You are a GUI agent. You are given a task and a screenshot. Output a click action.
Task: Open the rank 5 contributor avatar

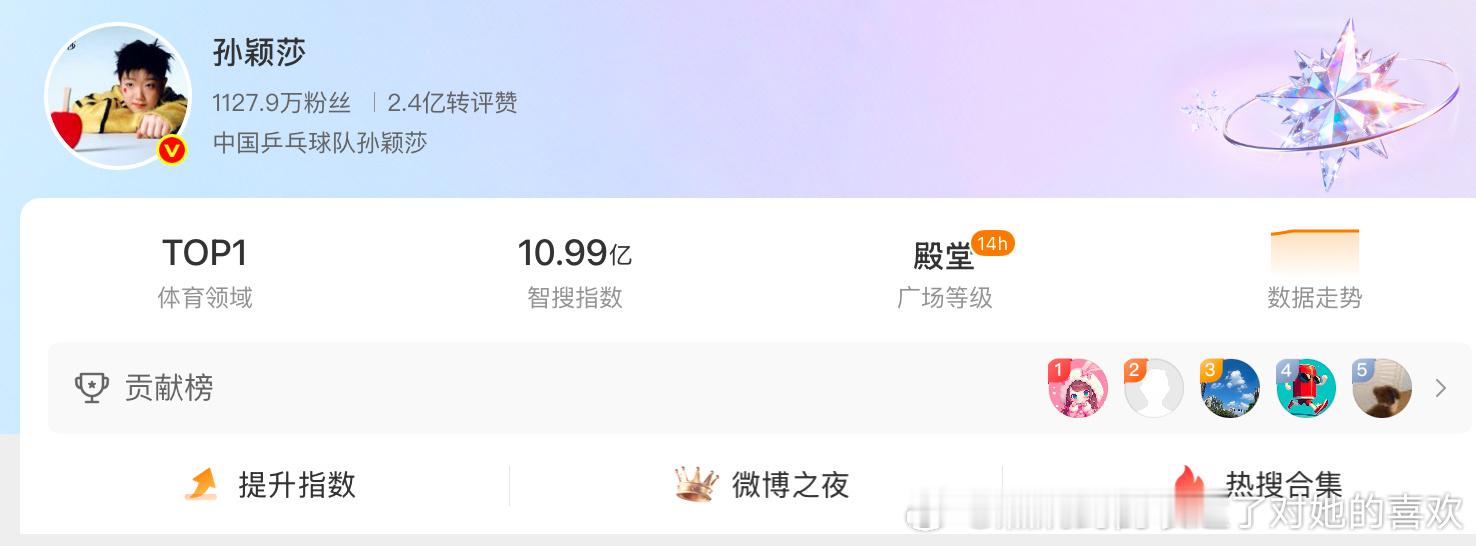point(1382,388)
